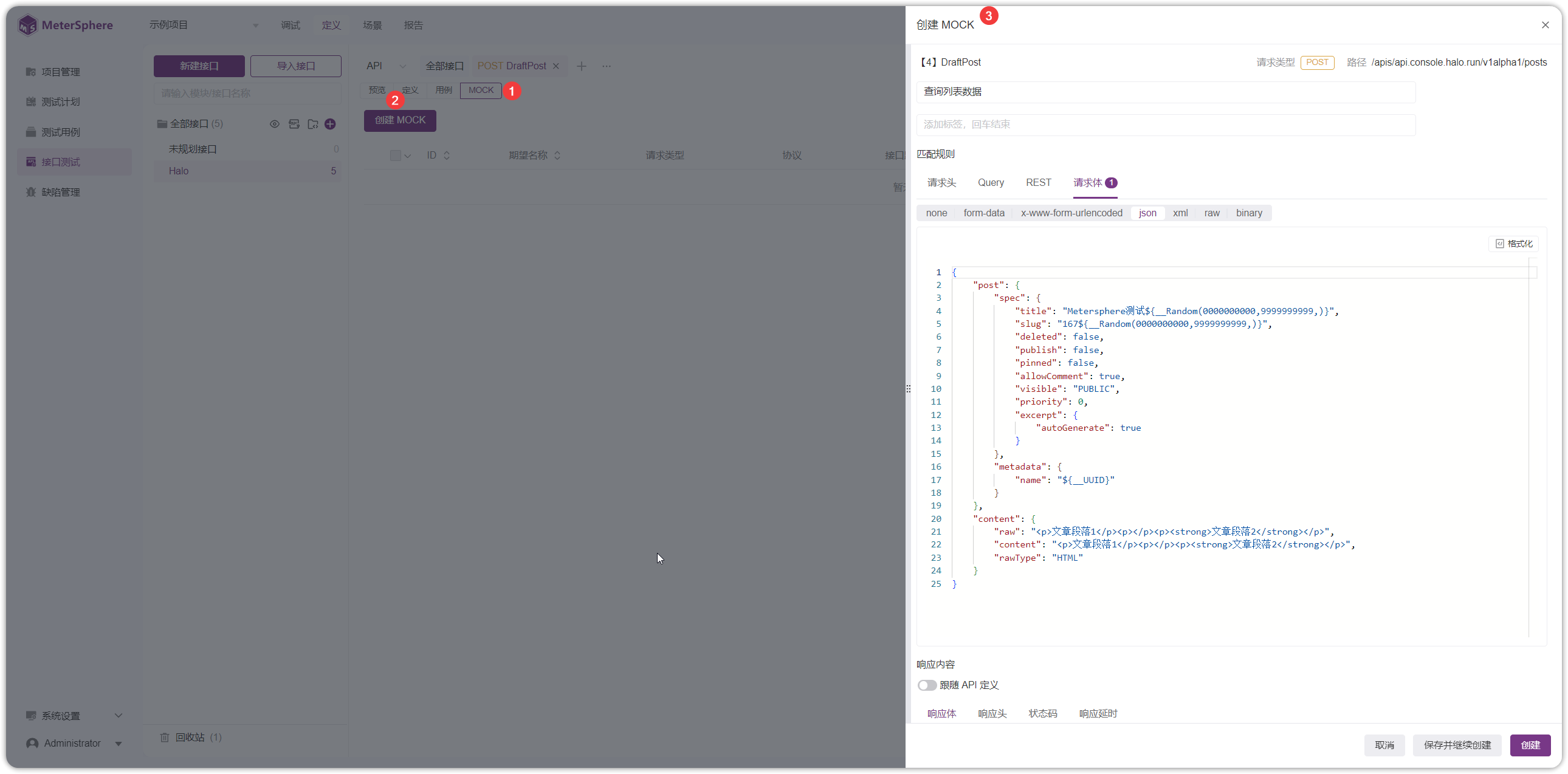Switch to the 响应头 tab
The image size is (1568, 774).
pos(992,714)
